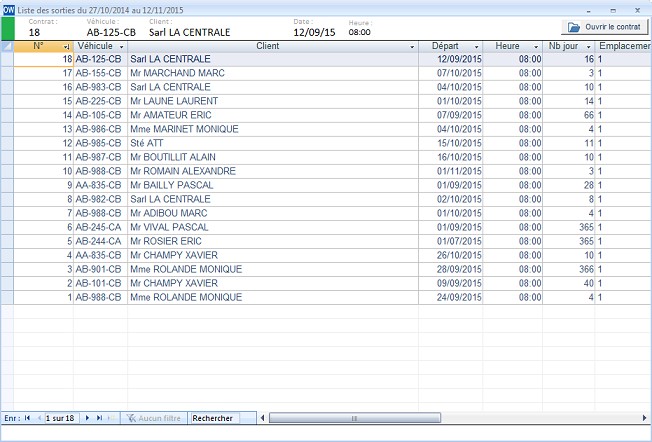Image resolution: width=652 pixels, height=442 pixels.
Task: Select the client cell Mr ADIBOU MARC
Action: [273, 213]
